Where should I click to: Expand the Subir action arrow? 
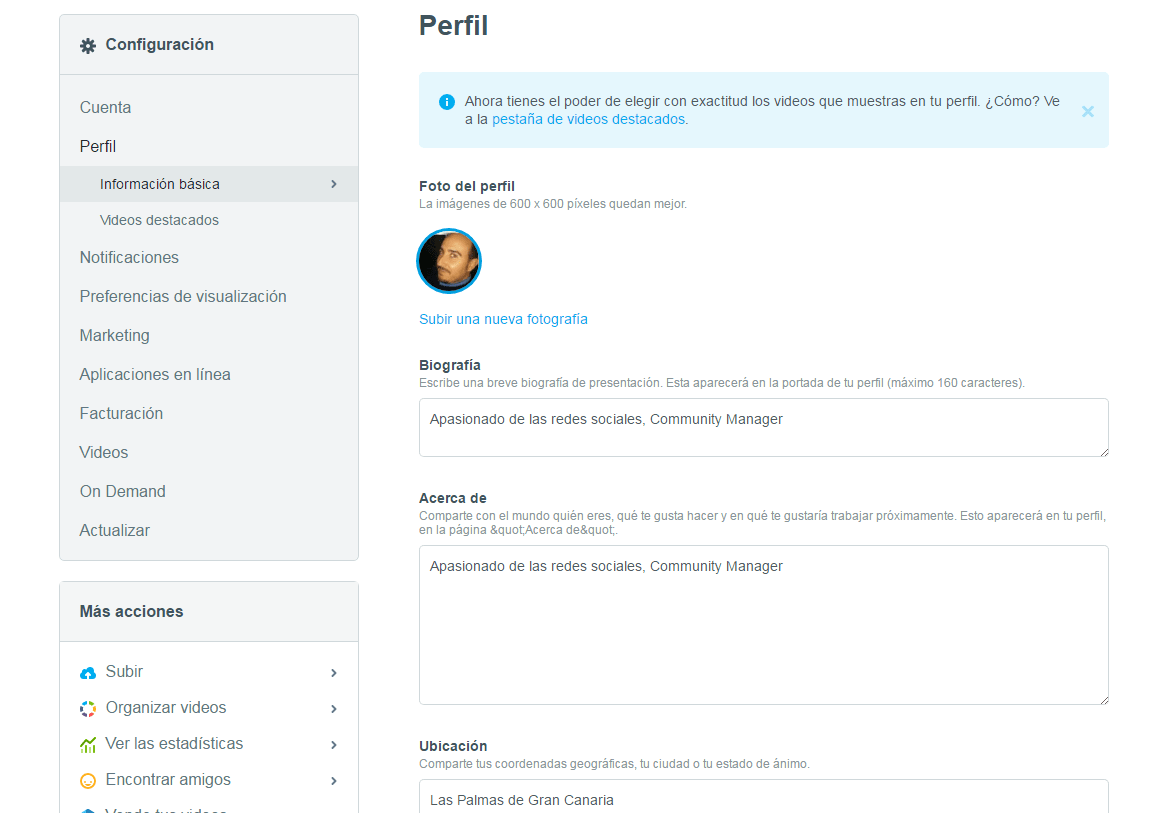[x=334, y=673]
